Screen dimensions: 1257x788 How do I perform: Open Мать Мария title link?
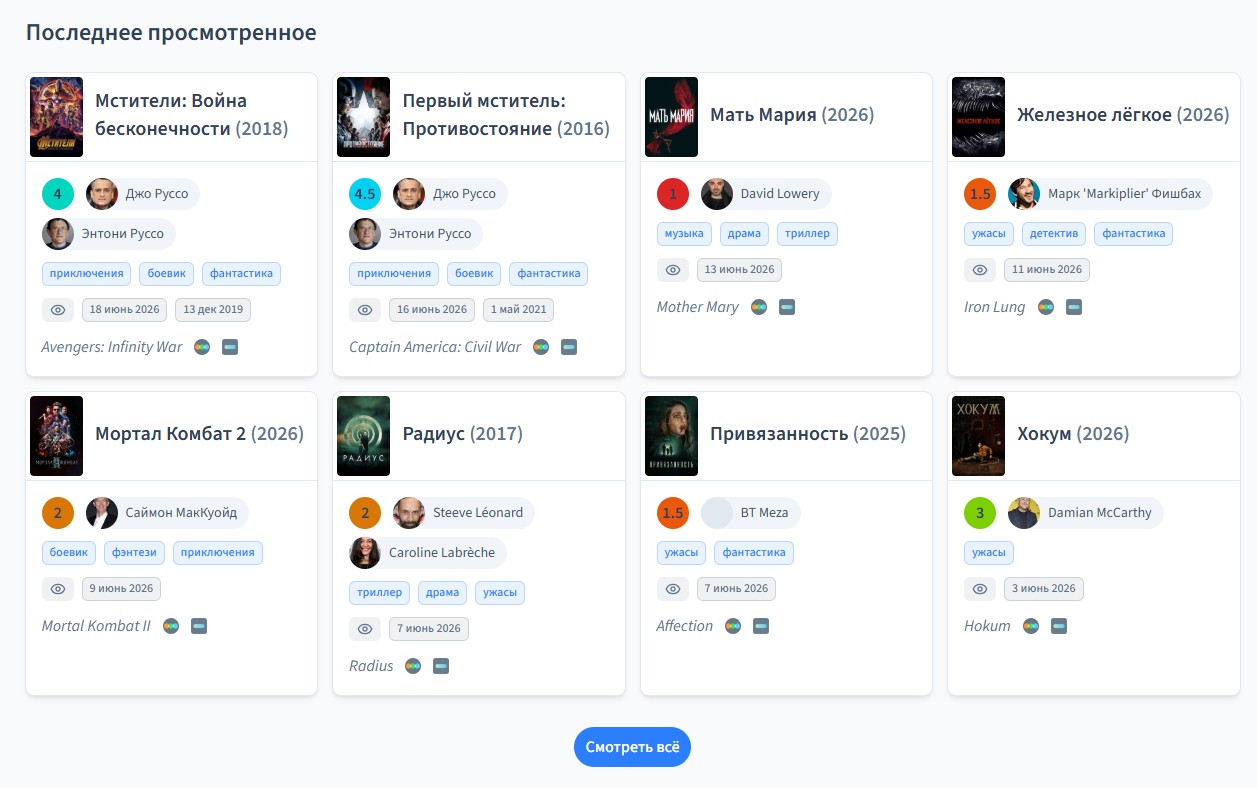coord(792,115)
